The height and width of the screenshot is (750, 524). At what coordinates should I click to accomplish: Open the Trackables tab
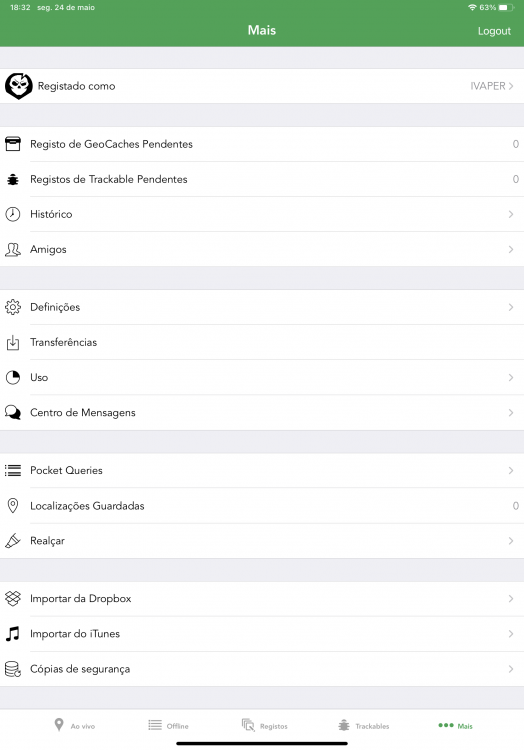coord(364,726)
